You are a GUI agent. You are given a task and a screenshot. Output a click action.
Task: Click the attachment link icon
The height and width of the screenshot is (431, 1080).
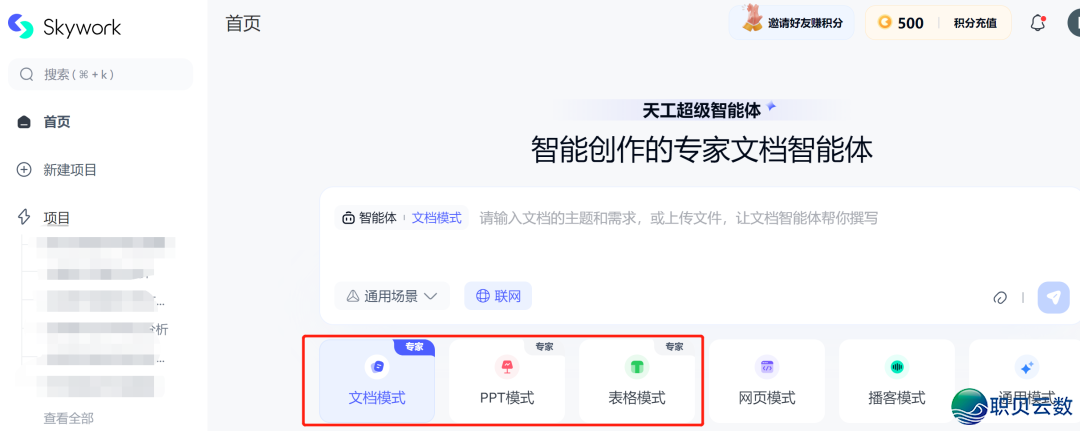1000,297
